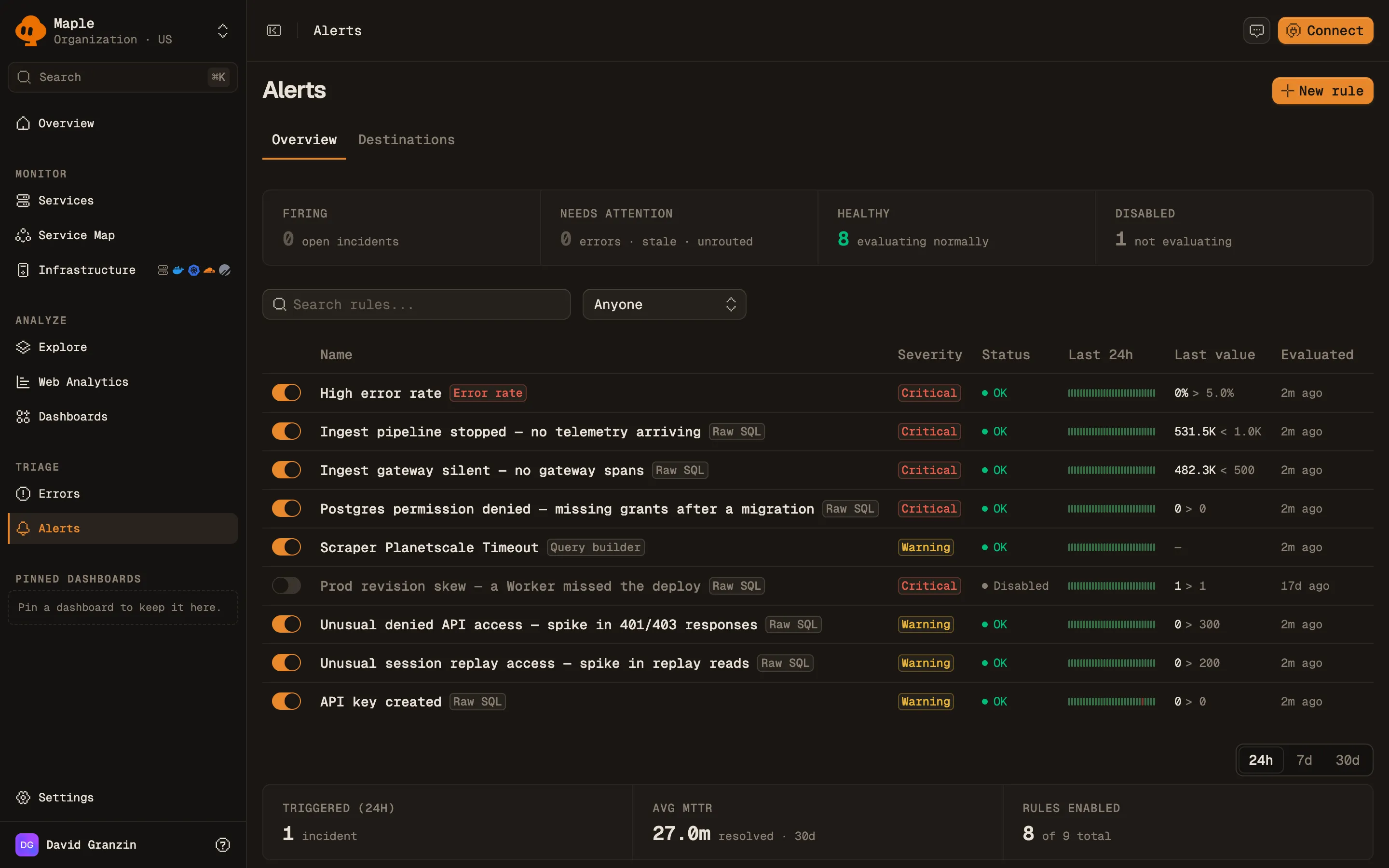
Task: Select the 24h time range
Action: point(1260,760)
